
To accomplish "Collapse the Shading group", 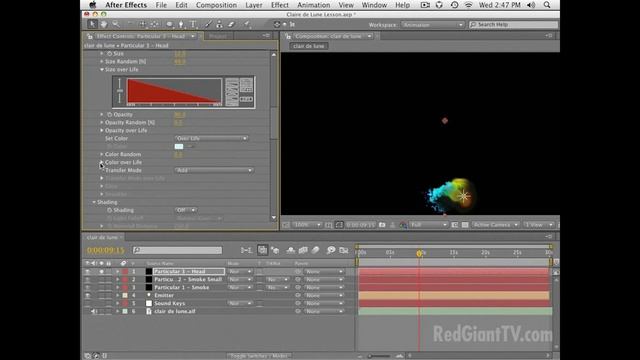I will pyautogui.click(x=94, y=202).
